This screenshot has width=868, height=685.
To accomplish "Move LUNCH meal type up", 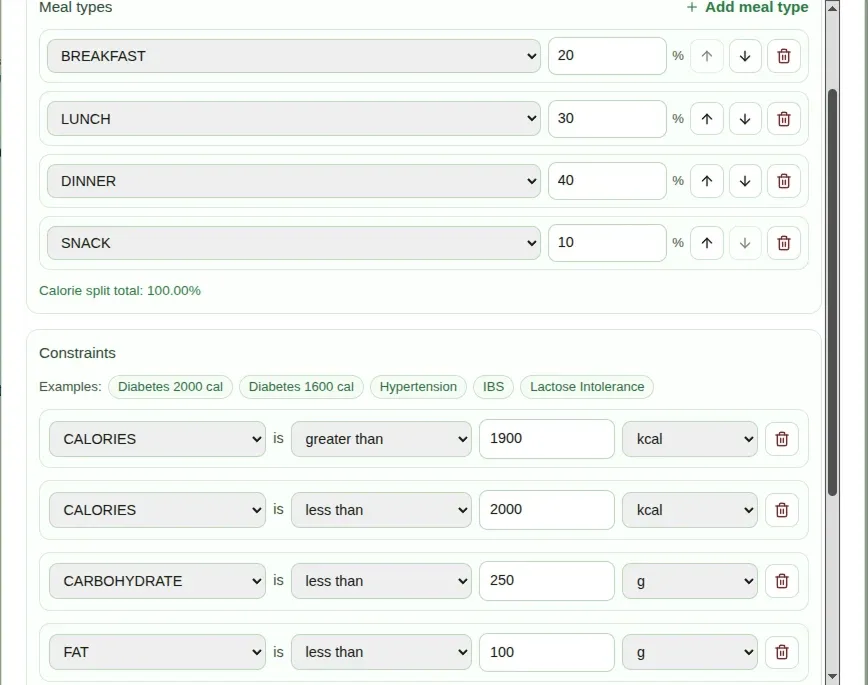I will pyautogui.click(x=707, y=119).
